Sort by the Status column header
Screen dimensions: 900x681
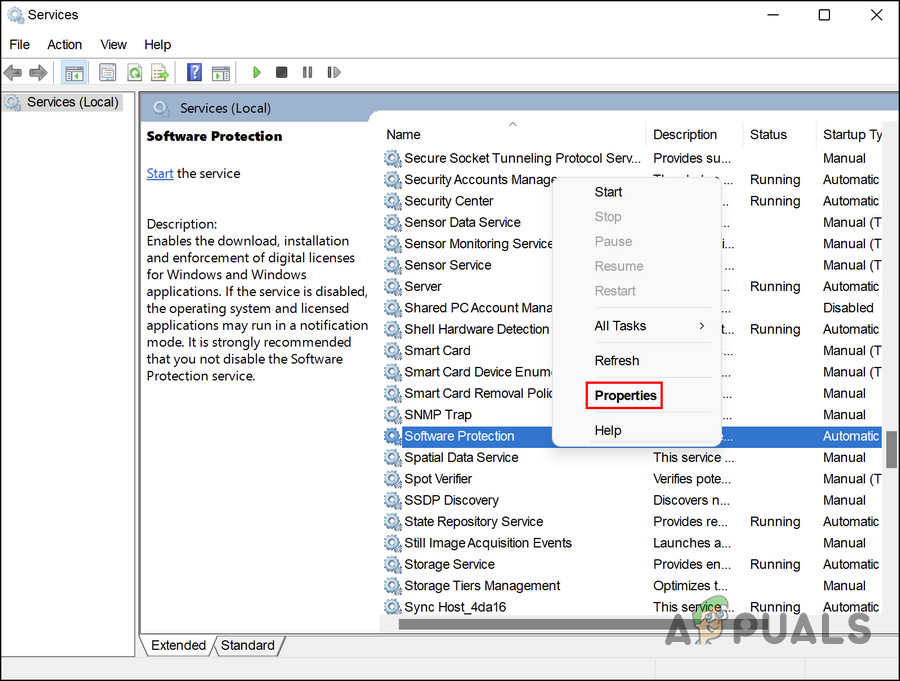pos(768,134)
